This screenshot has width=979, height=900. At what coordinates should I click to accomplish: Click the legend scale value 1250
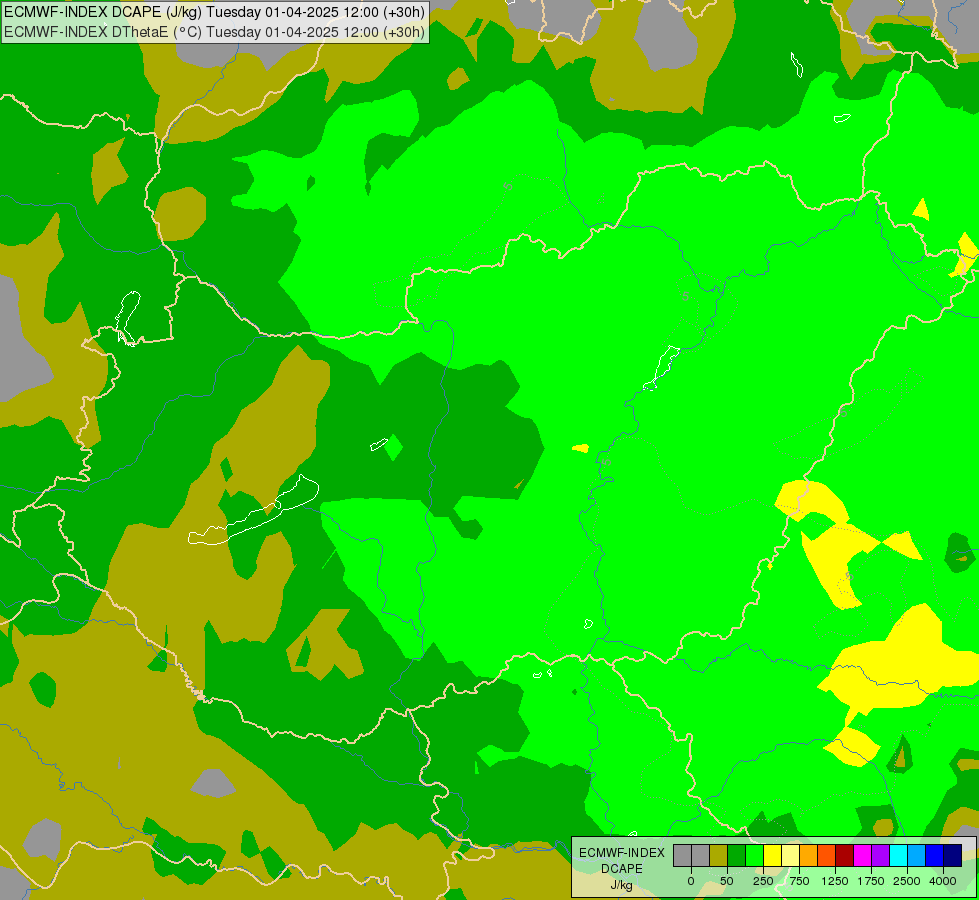(835, 881)
